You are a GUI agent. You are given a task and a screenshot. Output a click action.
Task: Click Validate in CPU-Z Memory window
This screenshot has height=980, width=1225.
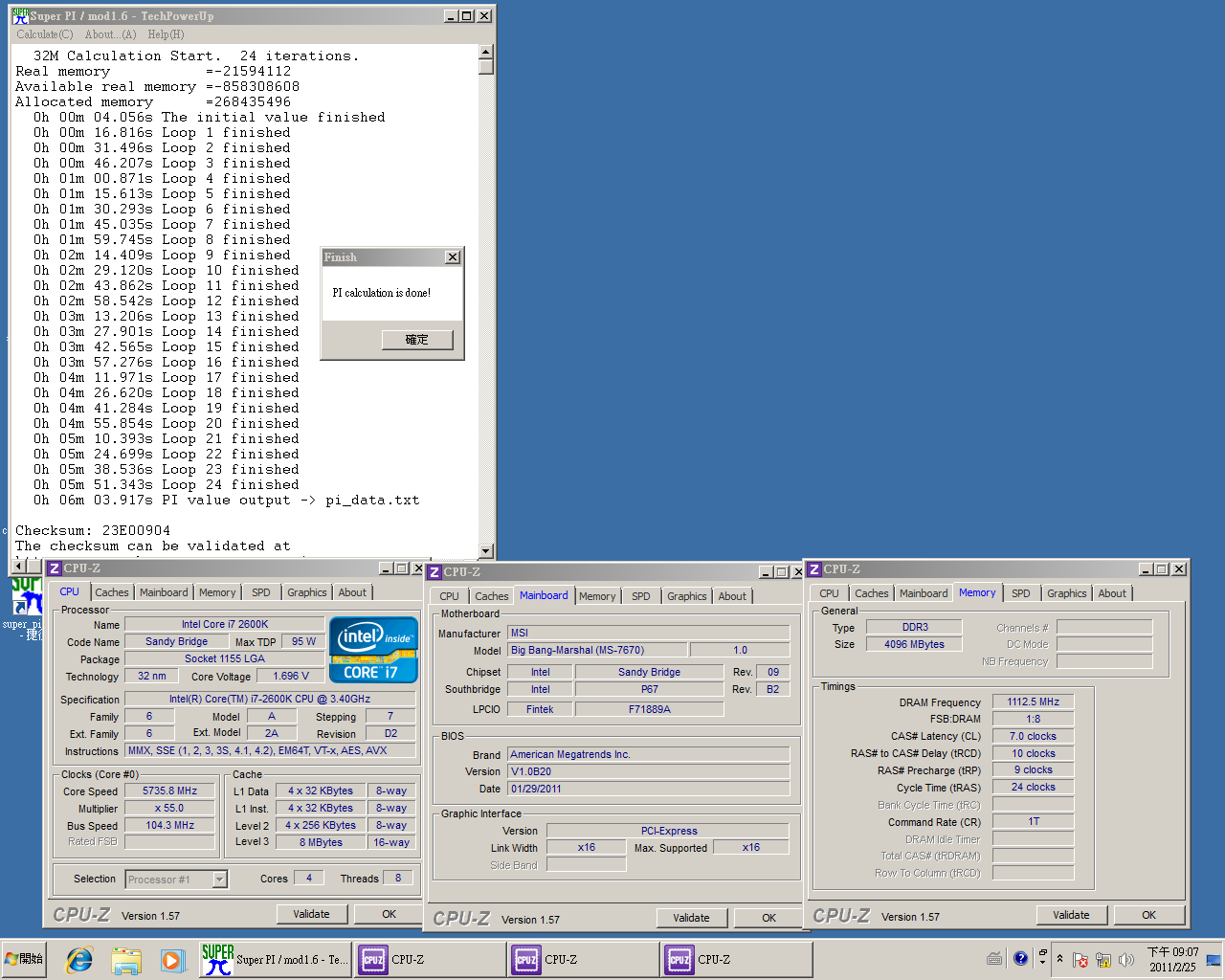pyautogui.click(x=1071, y=915)
